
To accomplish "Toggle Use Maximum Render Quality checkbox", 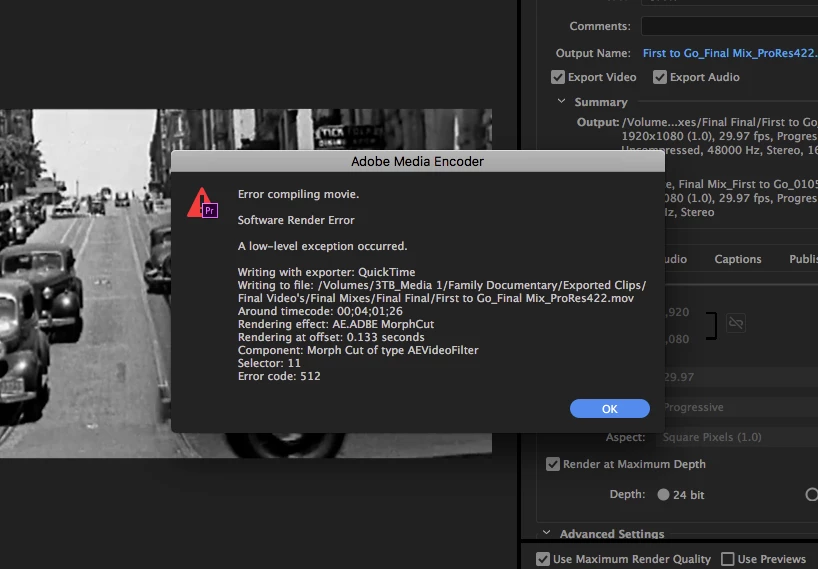I will (543, 559).
